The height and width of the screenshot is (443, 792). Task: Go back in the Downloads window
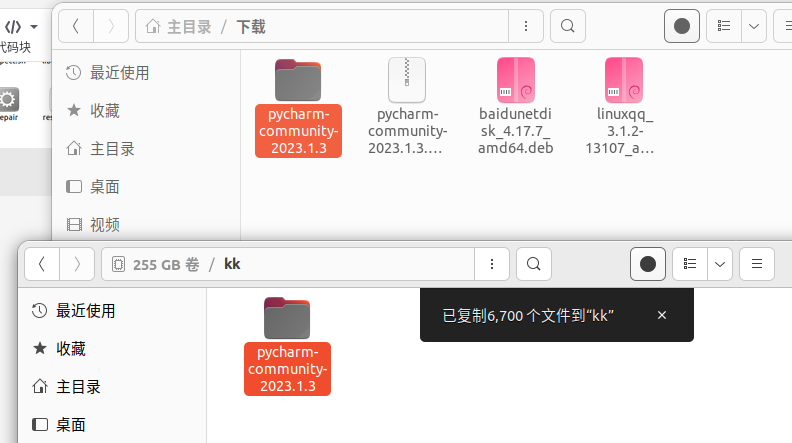click(76, 26)
